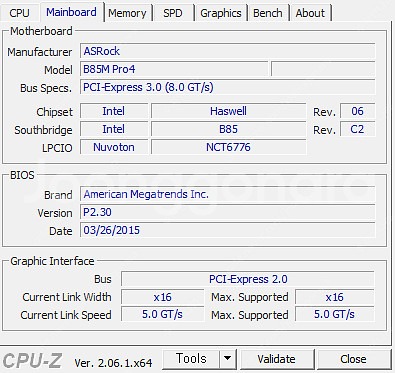Open the Bench tab
This screenshot has width=395, height=373.
[x=268, y=13]
